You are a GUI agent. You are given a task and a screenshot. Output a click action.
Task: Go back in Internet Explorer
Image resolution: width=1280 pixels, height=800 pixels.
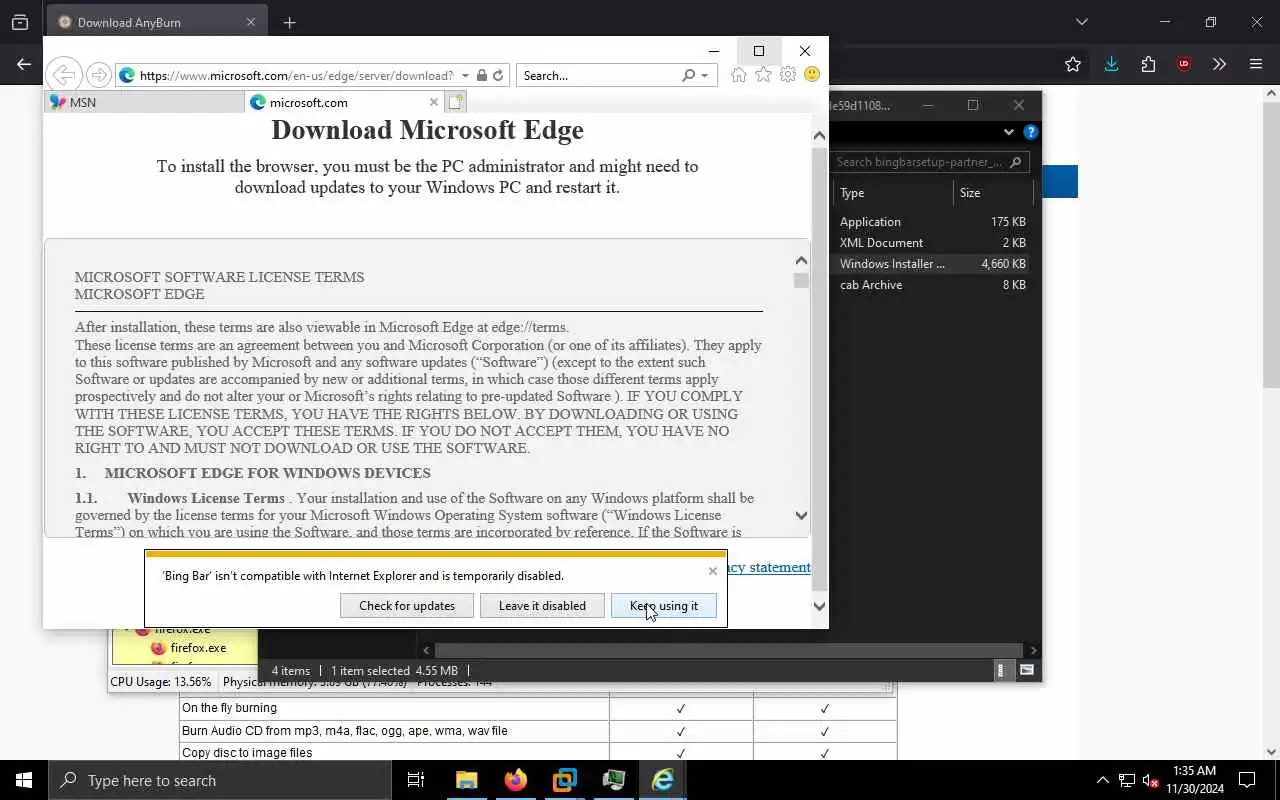coord(63,75)
